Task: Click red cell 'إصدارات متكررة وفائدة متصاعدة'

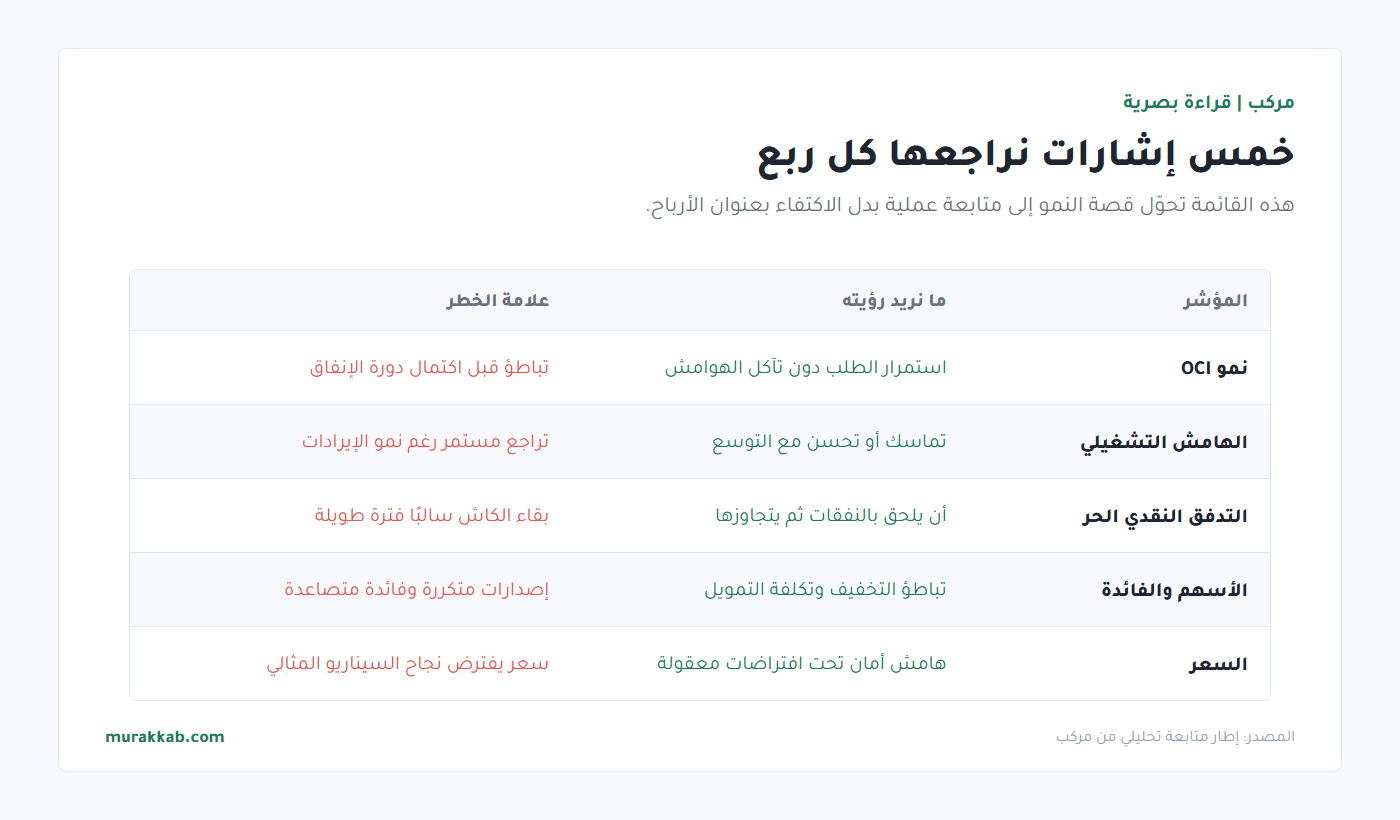Action: pyautogui.click(x=417, y=590)
